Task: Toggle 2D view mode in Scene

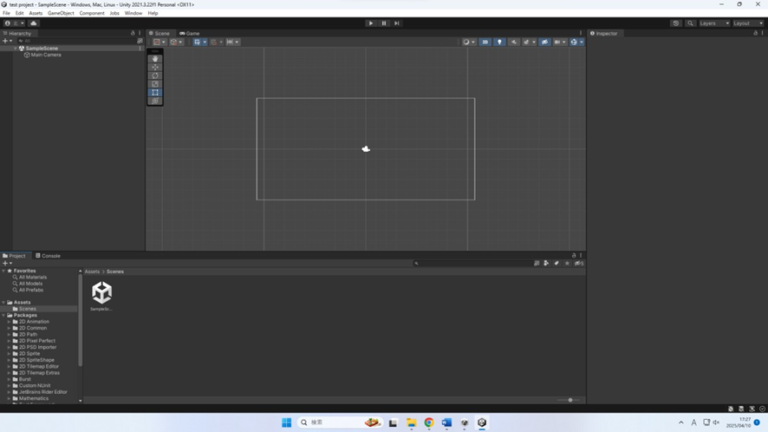Action: [x=485, y=42]
